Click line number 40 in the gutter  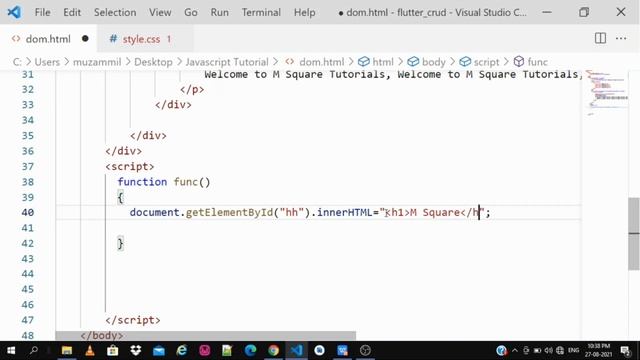click(x=28, y=212)
